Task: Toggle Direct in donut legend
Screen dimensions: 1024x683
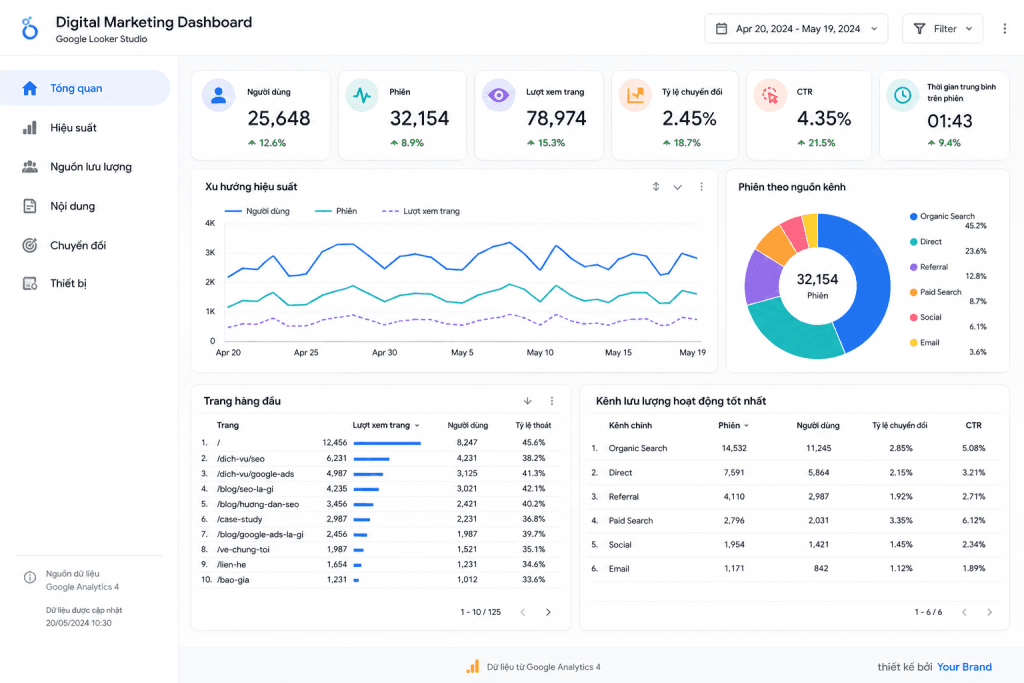Action: [x=926, y=242]
